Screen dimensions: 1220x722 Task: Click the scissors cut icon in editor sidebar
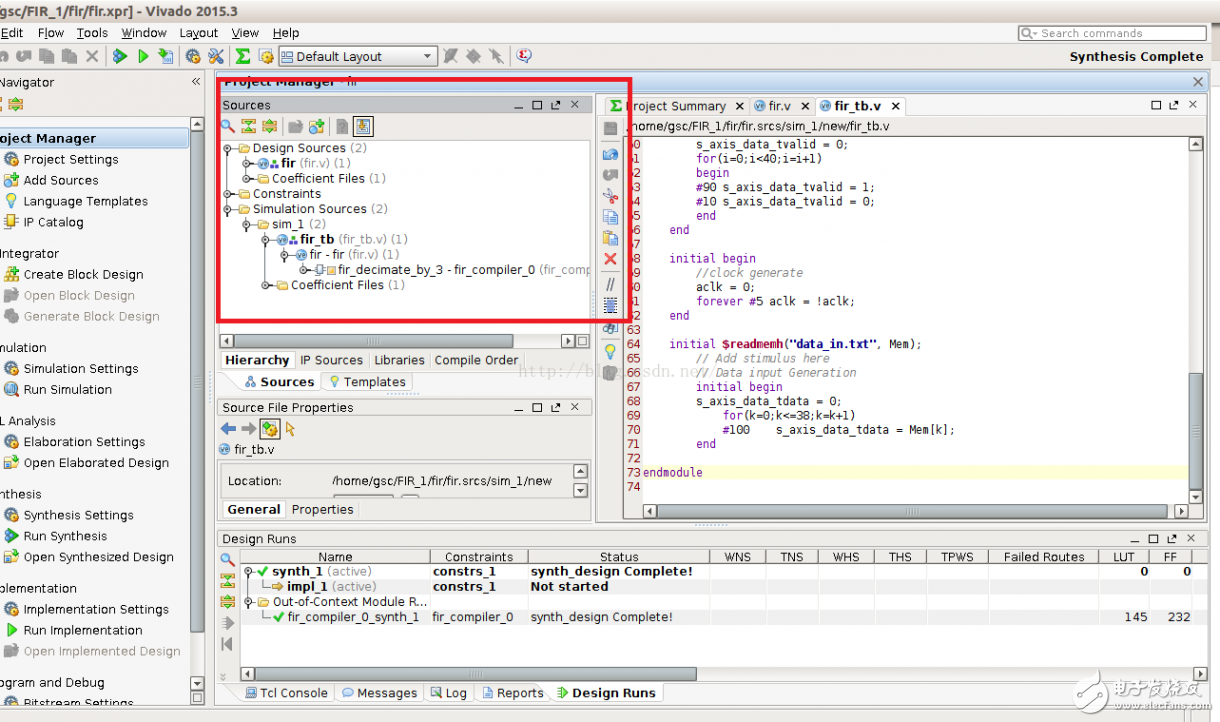click(x=610, y=195)
